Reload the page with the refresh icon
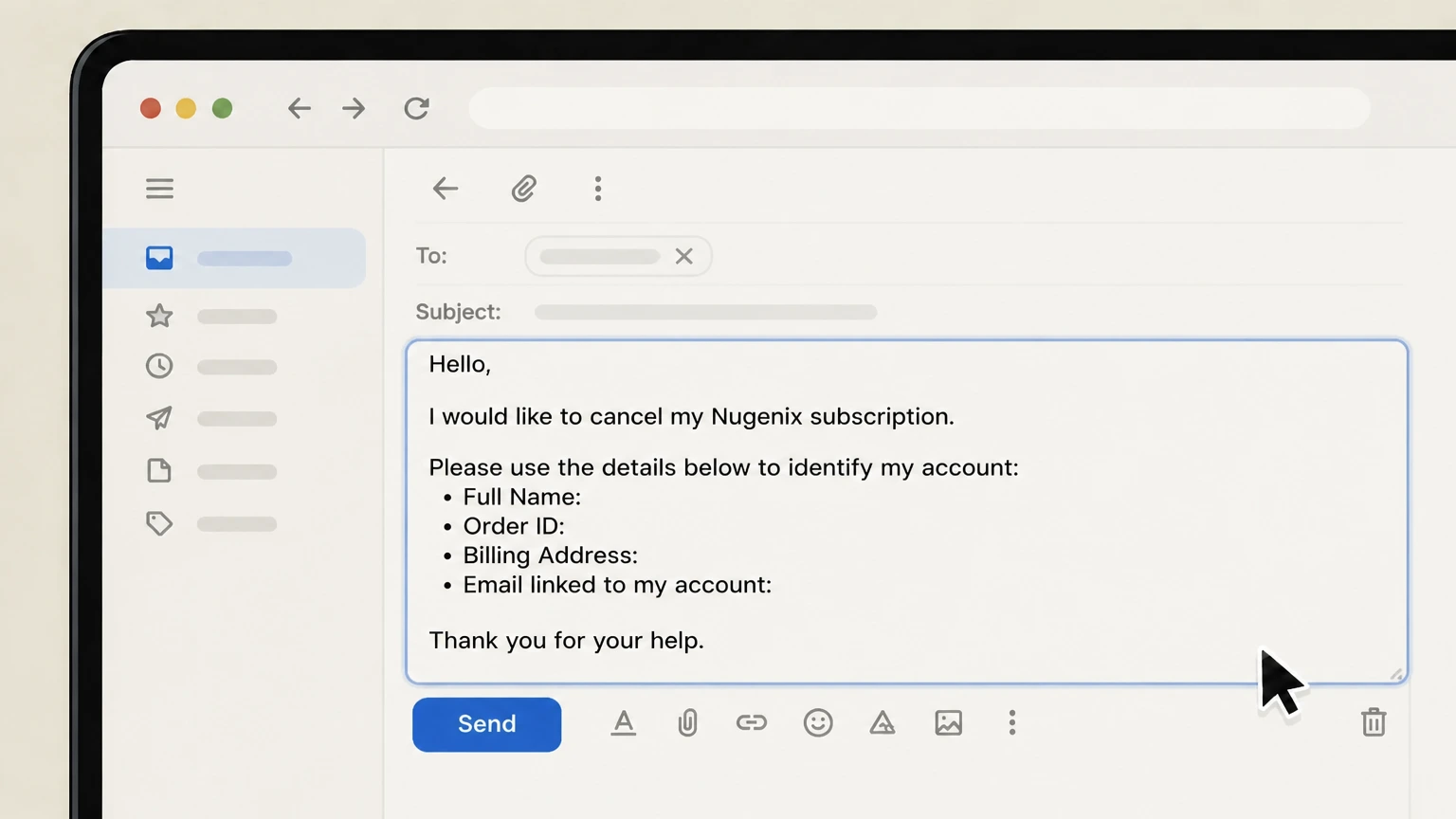 pyautogui.click(x=416, y=108)
